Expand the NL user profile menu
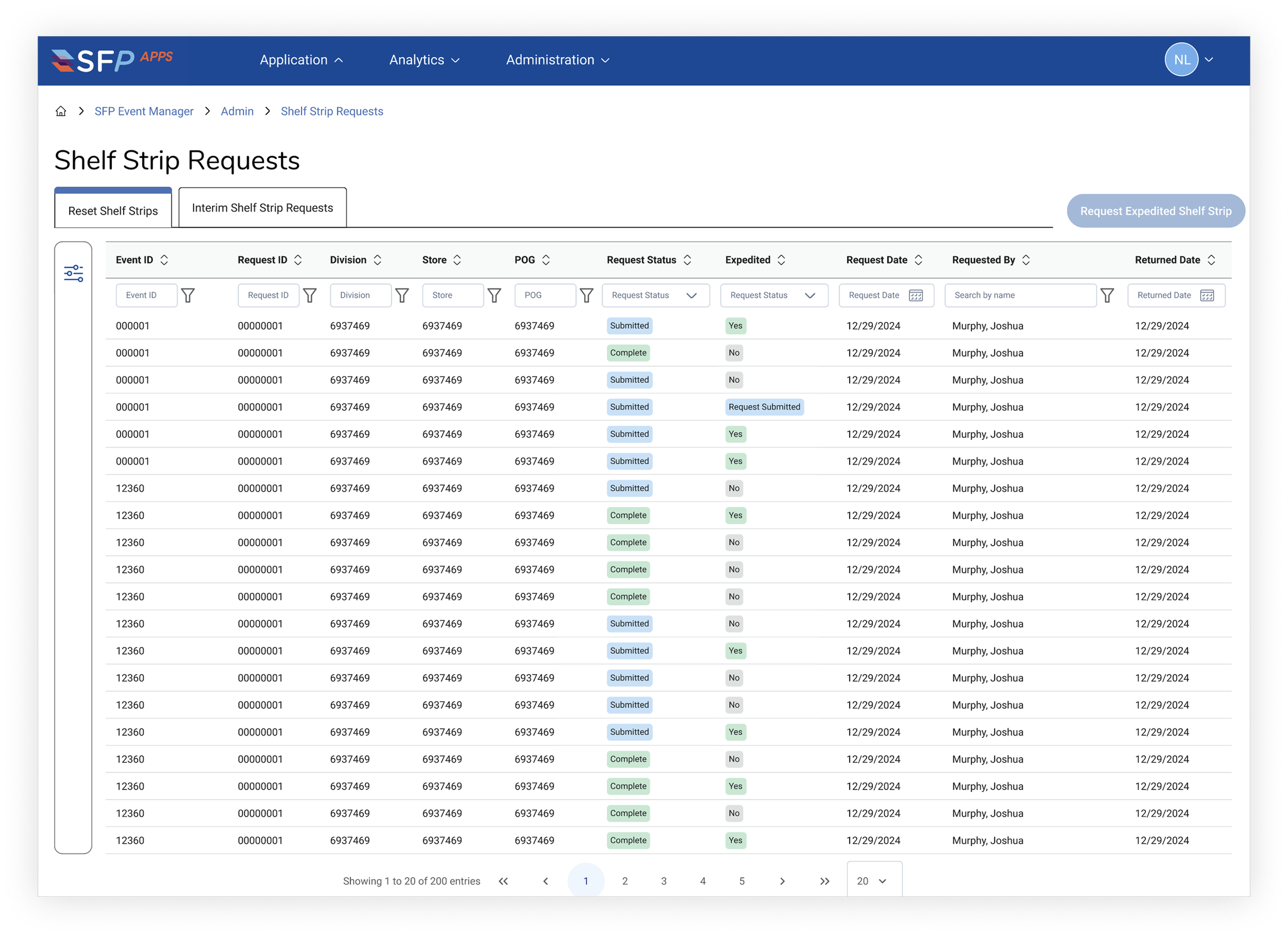 click(x=1209, y=60)
